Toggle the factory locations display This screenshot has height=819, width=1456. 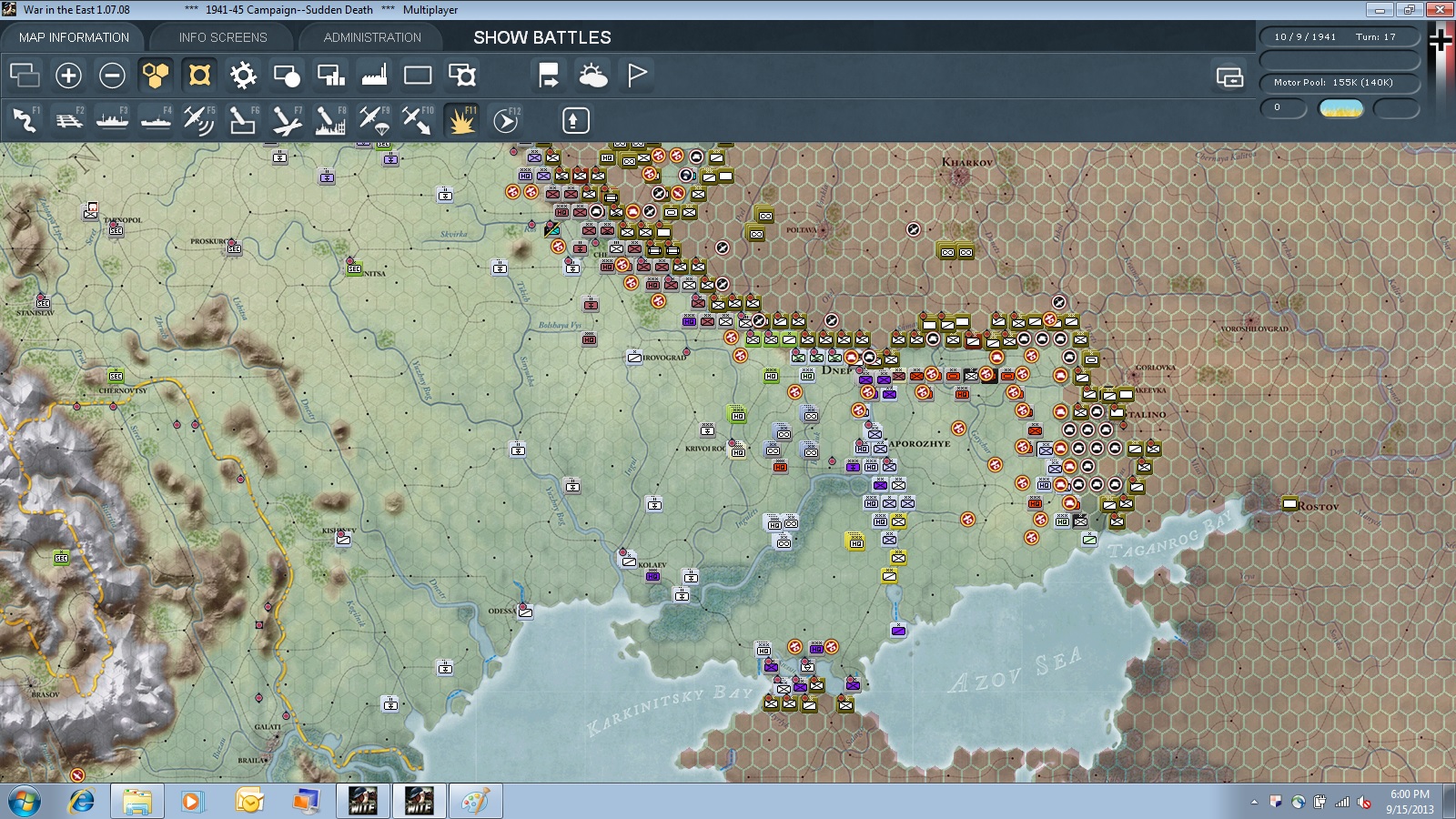[x=374, y=76]
